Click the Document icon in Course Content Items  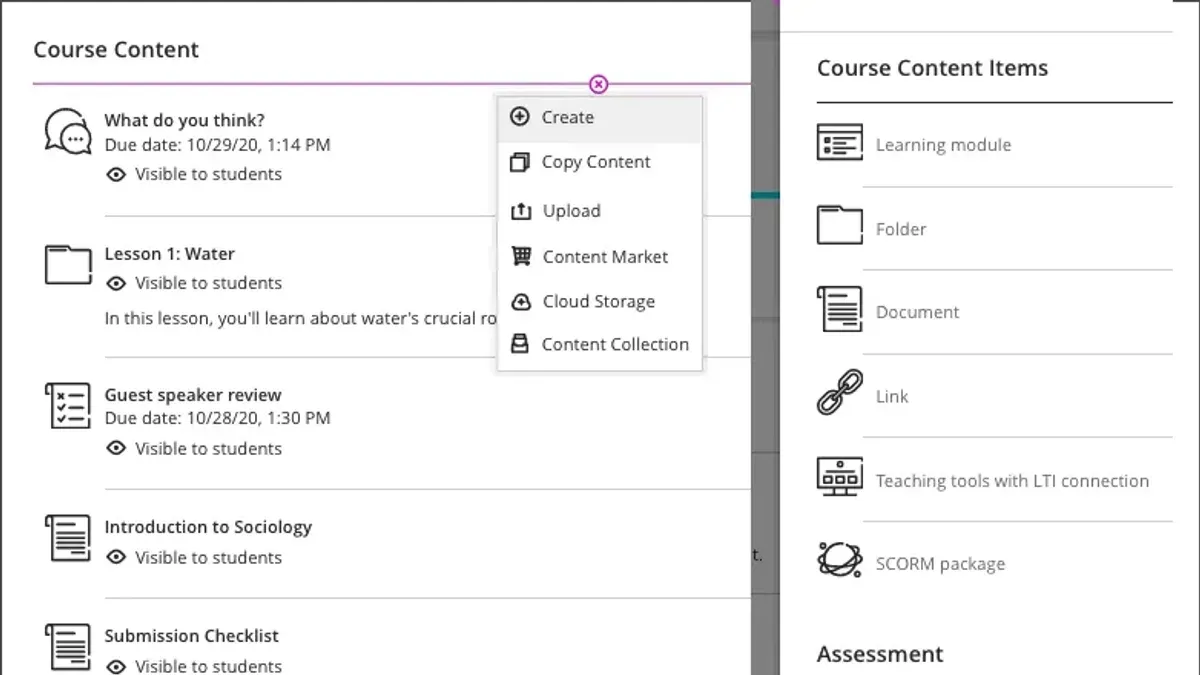click(x=839, y=309)
